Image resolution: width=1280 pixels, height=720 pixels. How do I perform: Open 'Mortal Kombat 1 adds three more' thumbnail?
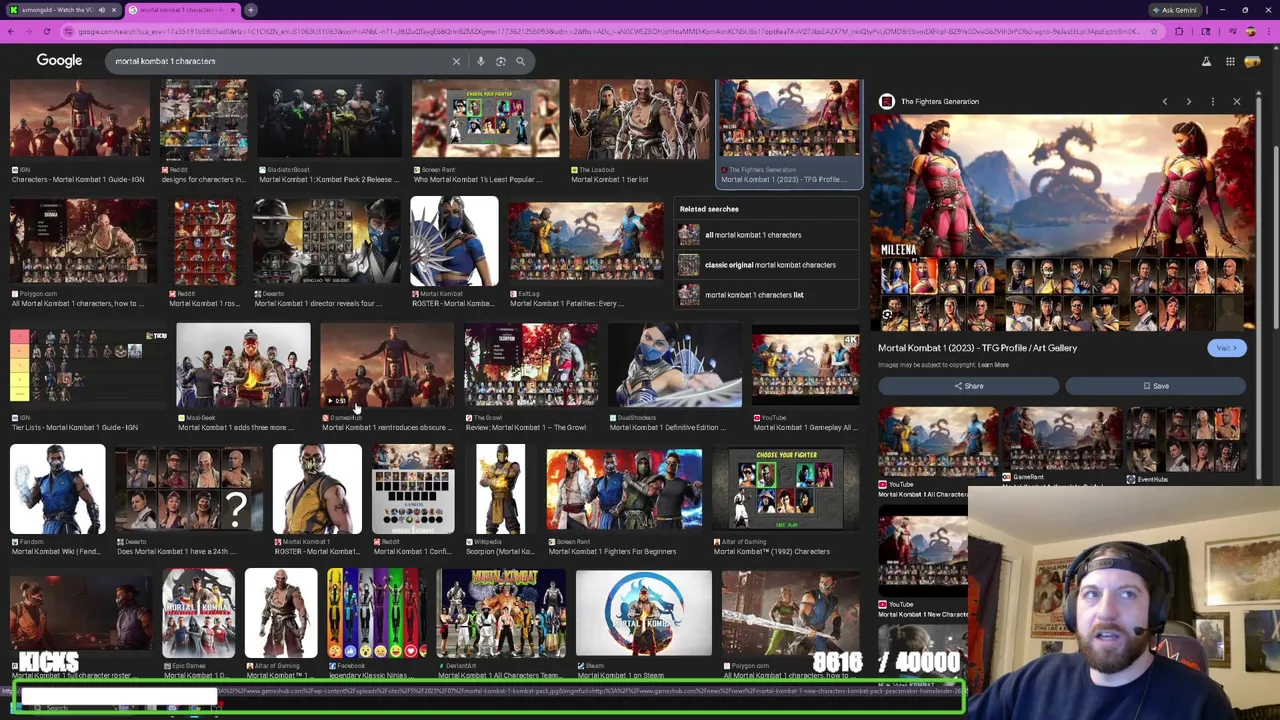[243, 365]
